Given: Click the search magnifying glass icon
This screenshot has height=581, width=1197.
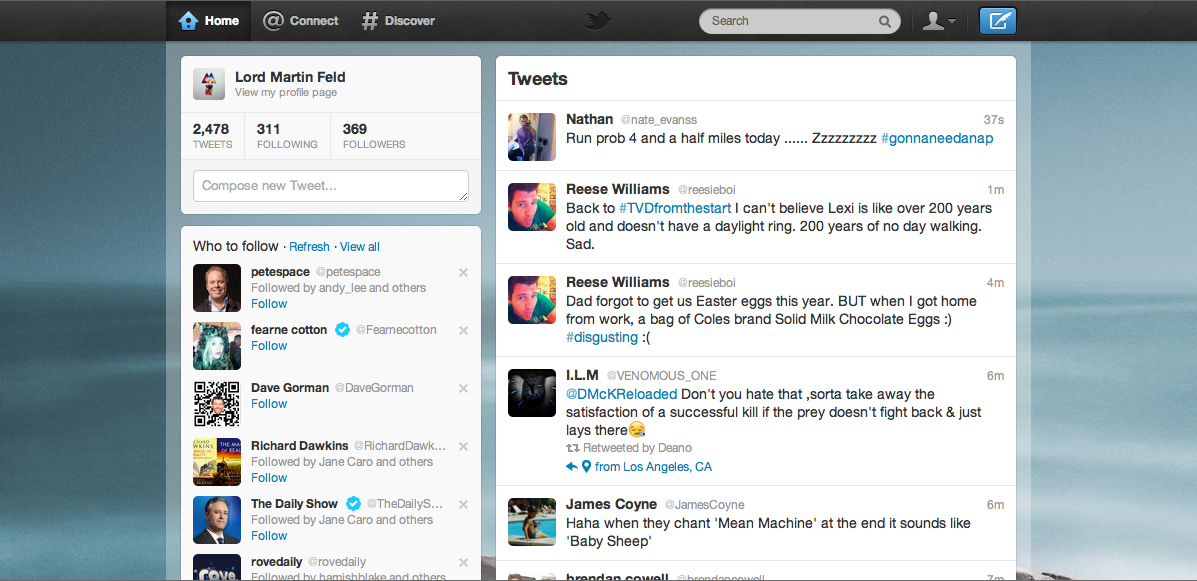Looking at the screenshot, I should coord(885,21).
